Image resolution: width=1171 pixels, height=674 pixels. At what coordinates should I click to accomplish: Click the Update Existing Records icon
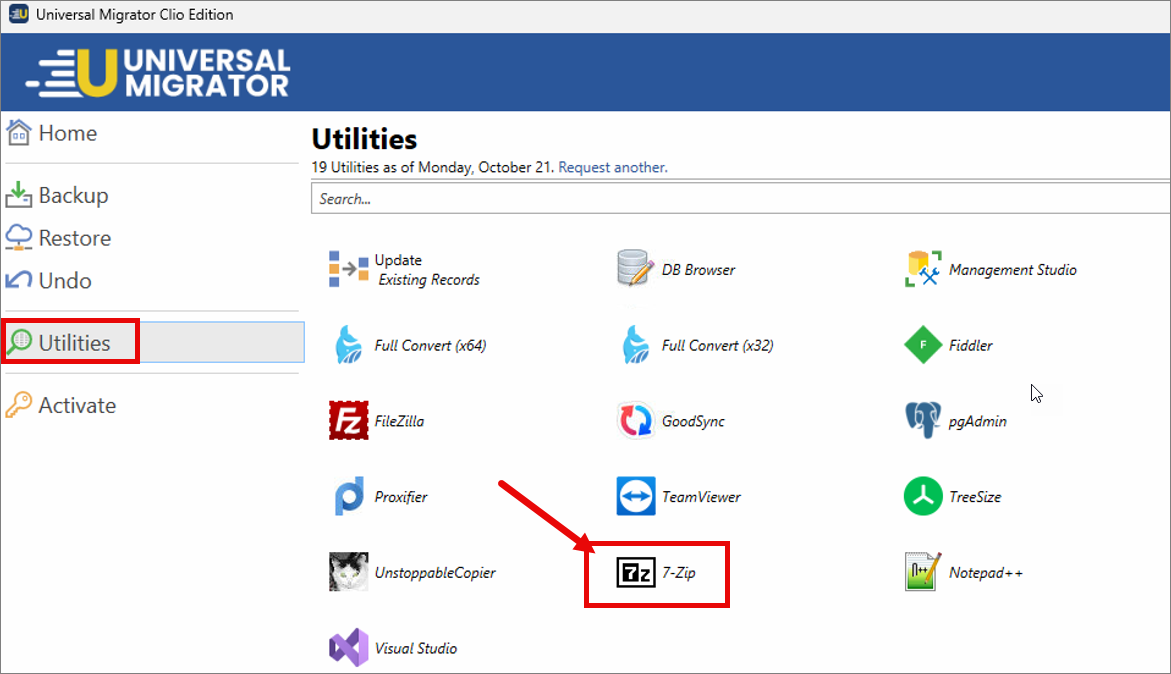348,269
